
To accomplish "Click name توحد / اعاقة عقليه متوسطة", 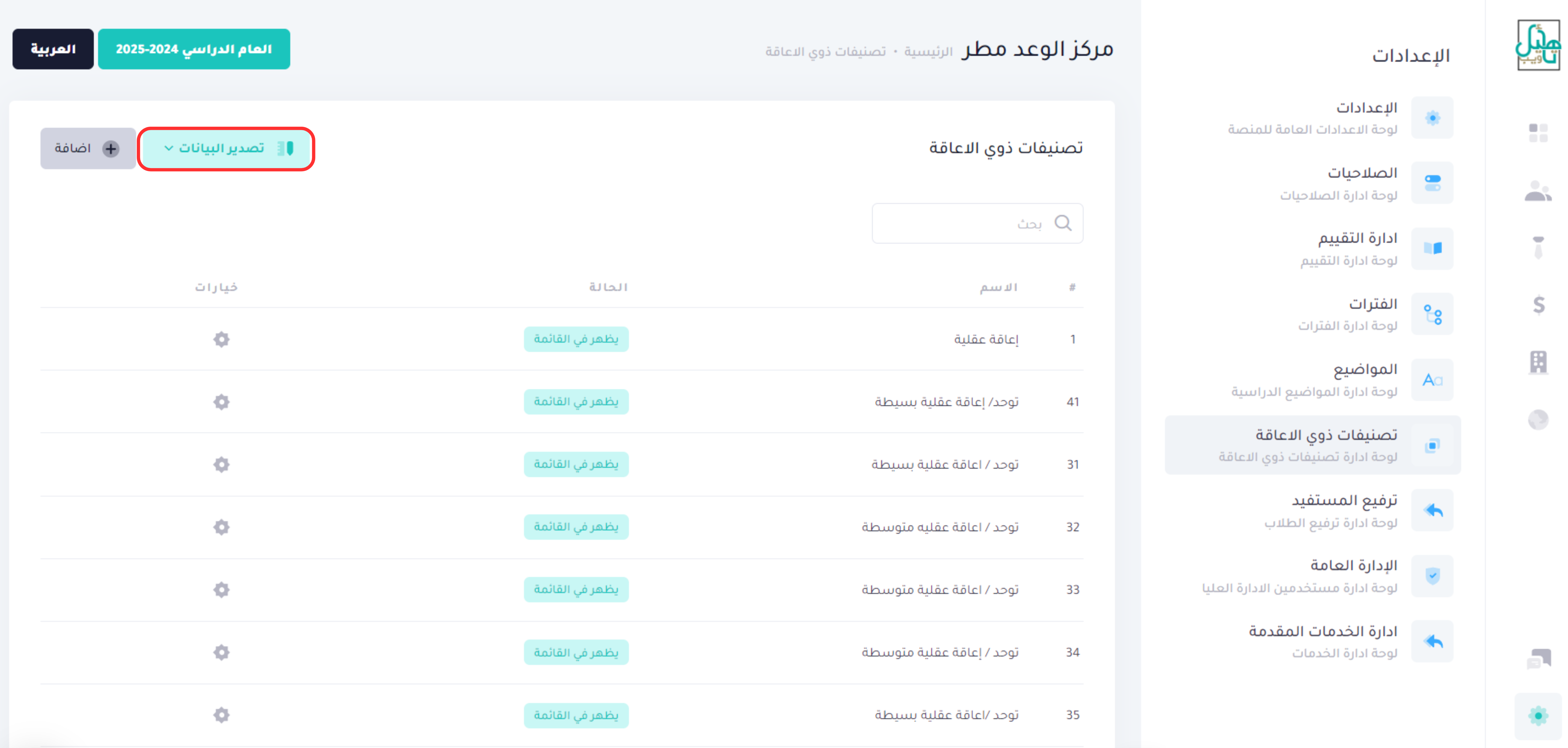I will click(940, 527).
